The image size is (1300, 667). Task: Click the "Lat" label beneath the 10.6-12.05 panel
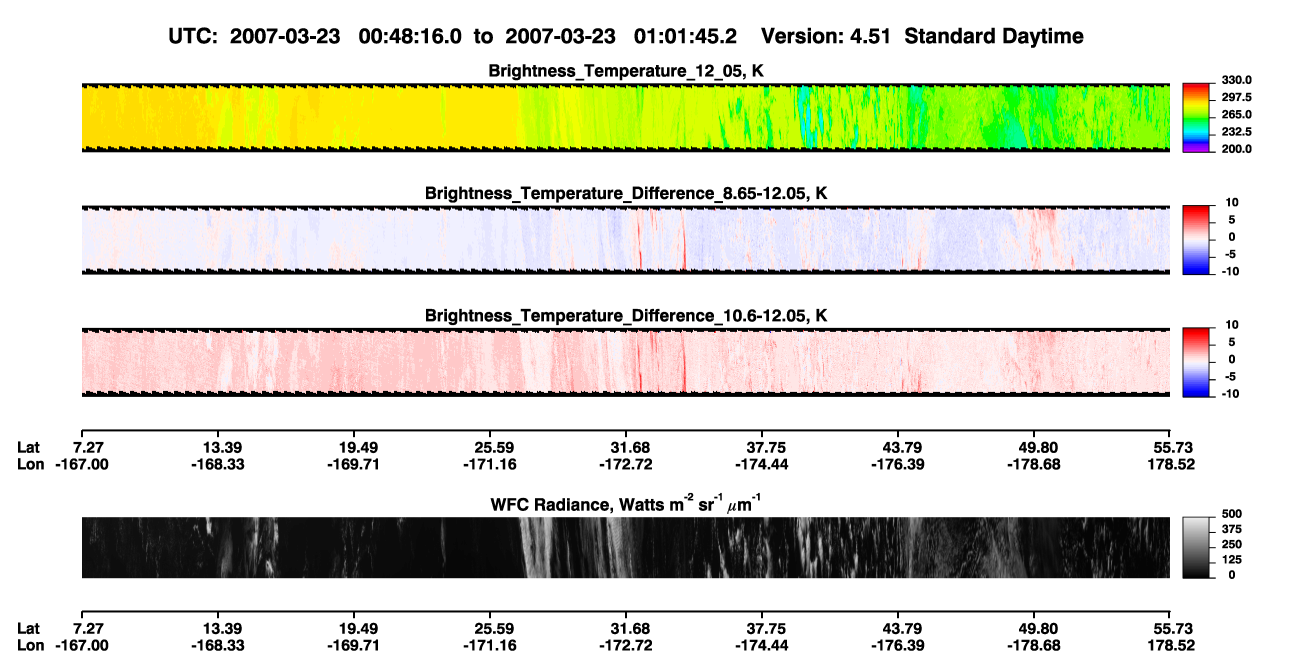pos(30,448)
